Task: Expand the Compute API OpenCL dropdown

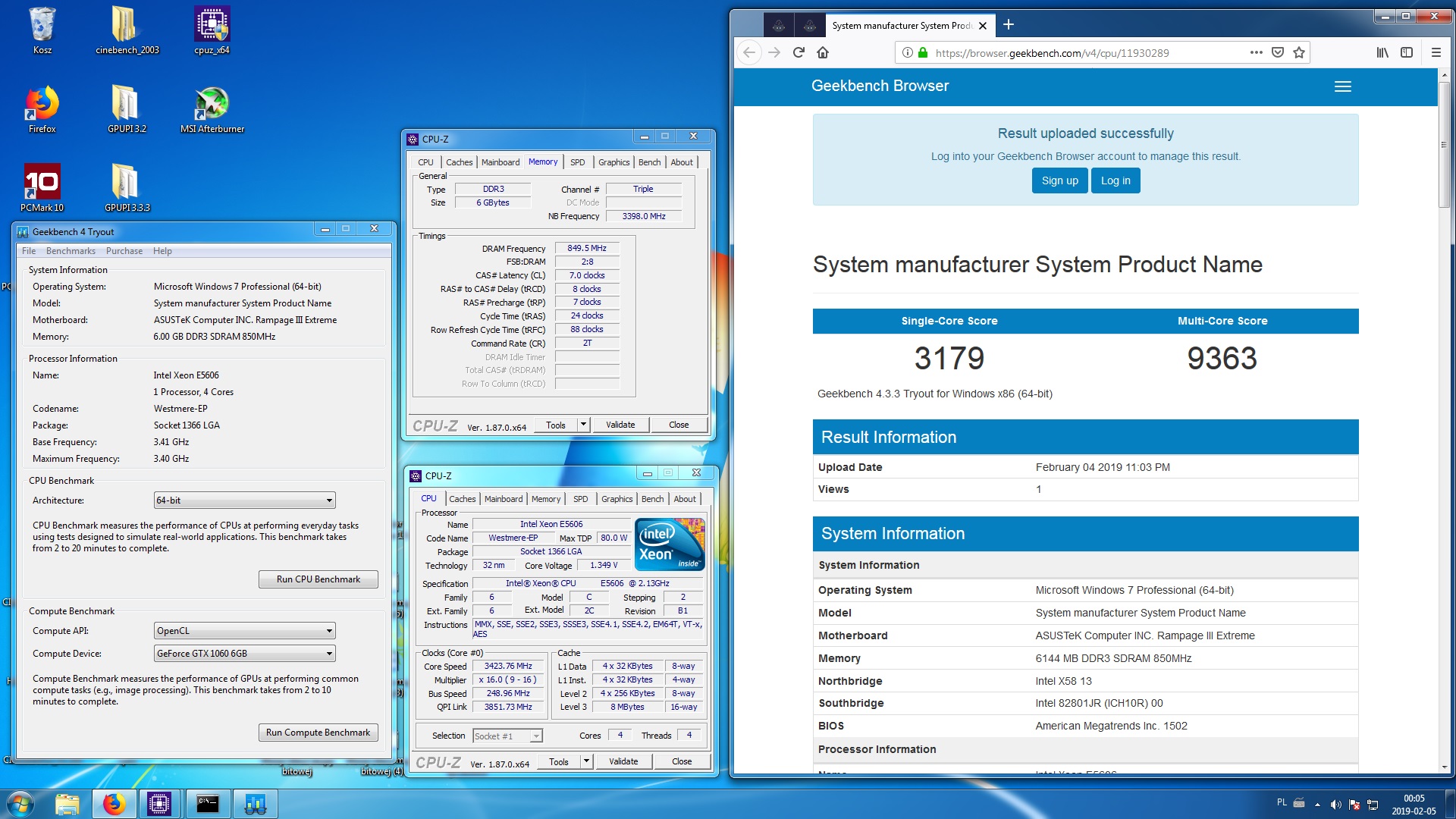Action: [x=244, y=631]
